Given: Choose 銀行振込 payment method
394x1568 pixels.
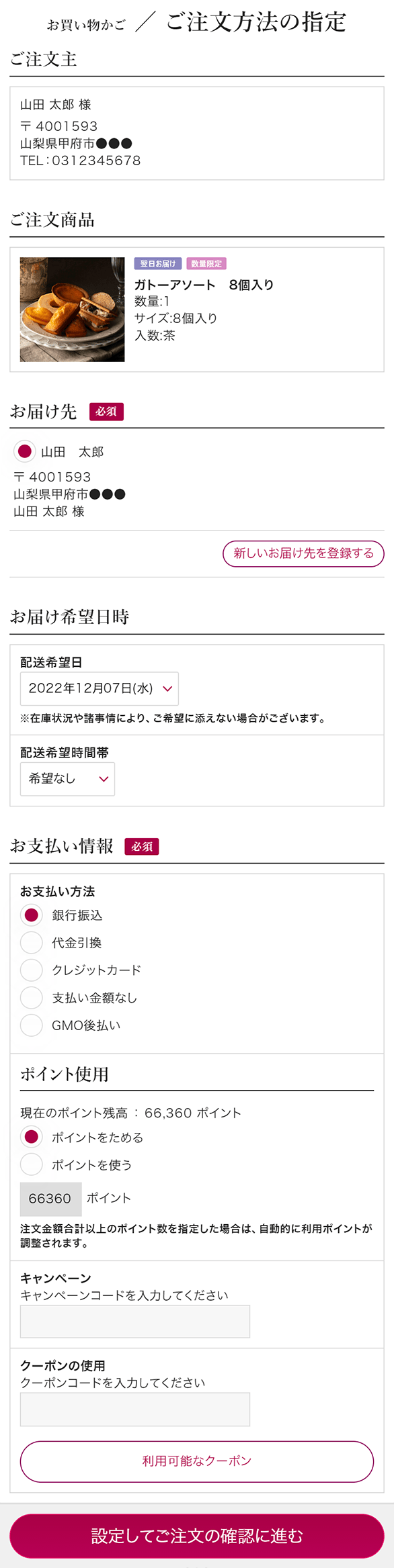Looking at the screenshot, I should (x=31, y=915).
